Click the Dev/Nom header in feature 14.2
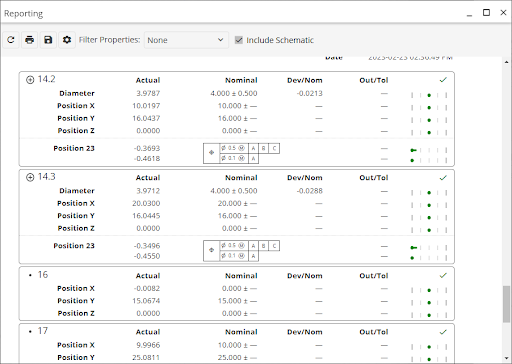This screenshot has width=512, height=364. [305, 80]
